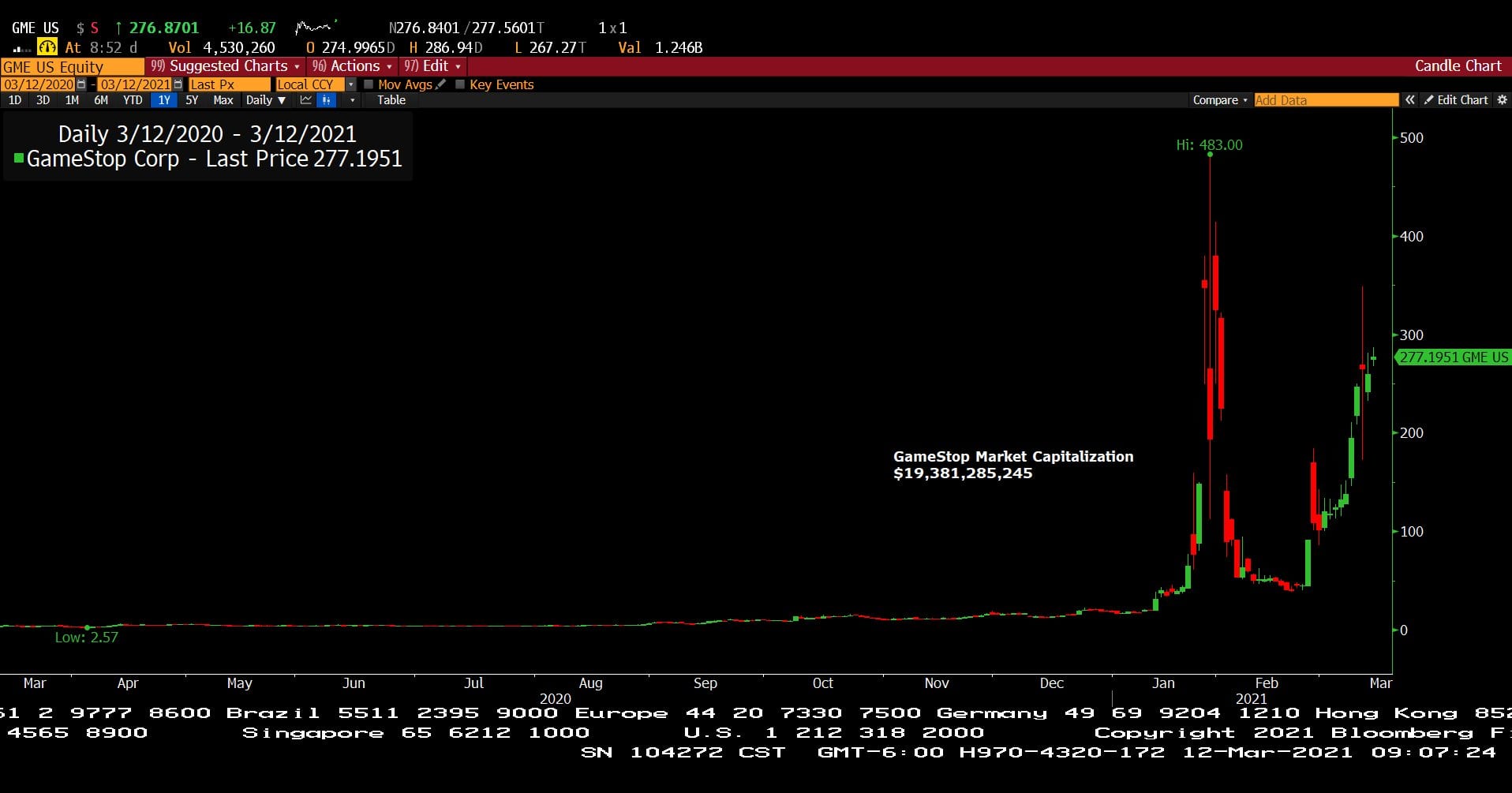
Task: Open the Edit dropdown menu
Action: pos(432,66)
